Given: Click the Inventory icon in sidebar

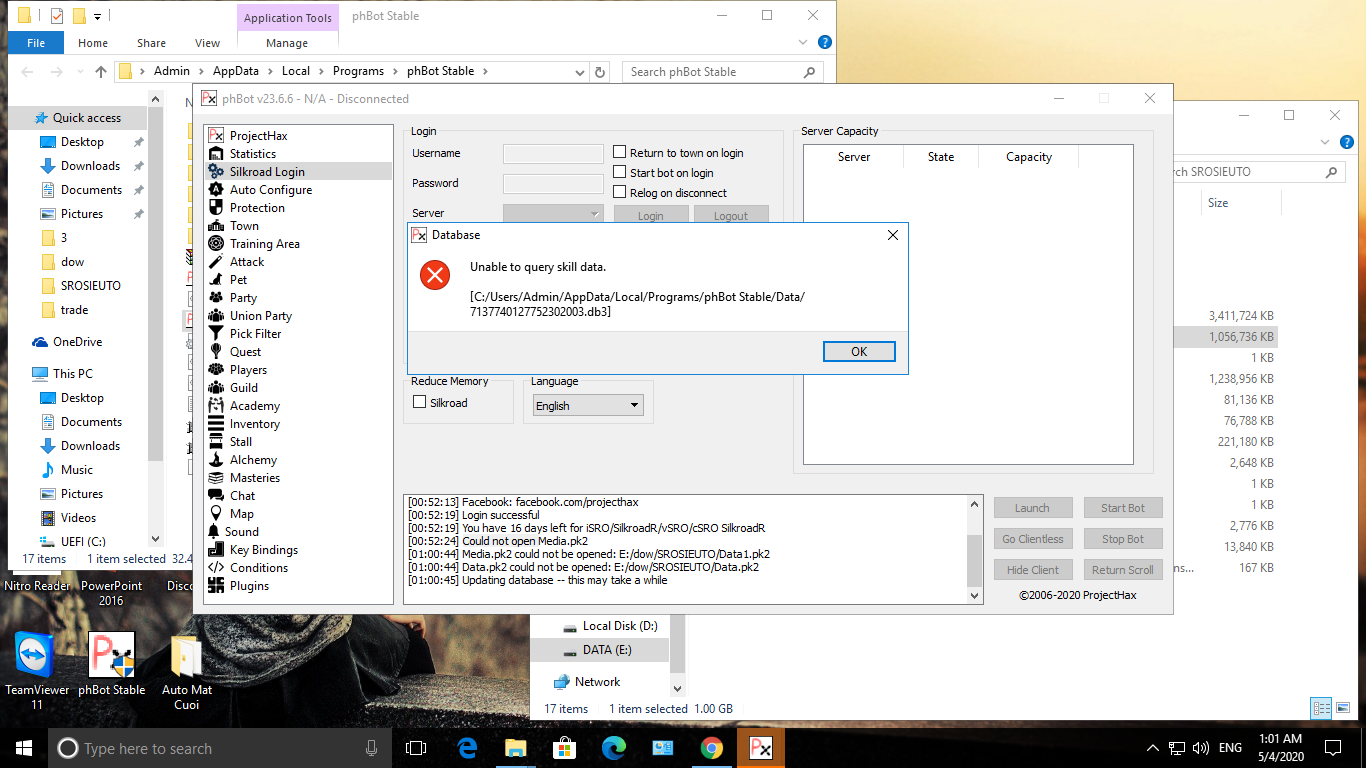Looking at the screenshot, I should pos(215,424).
